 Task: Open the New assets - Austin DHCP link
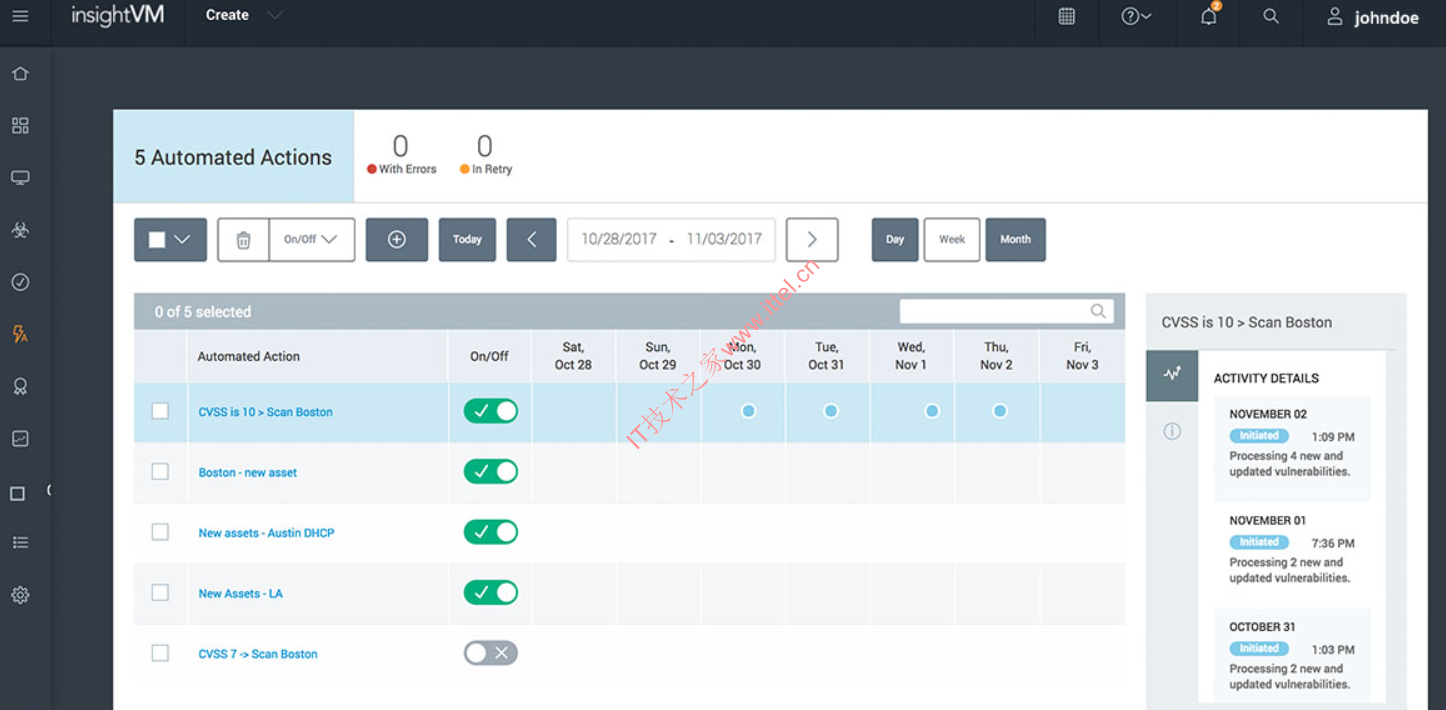[x=266, y=533]
